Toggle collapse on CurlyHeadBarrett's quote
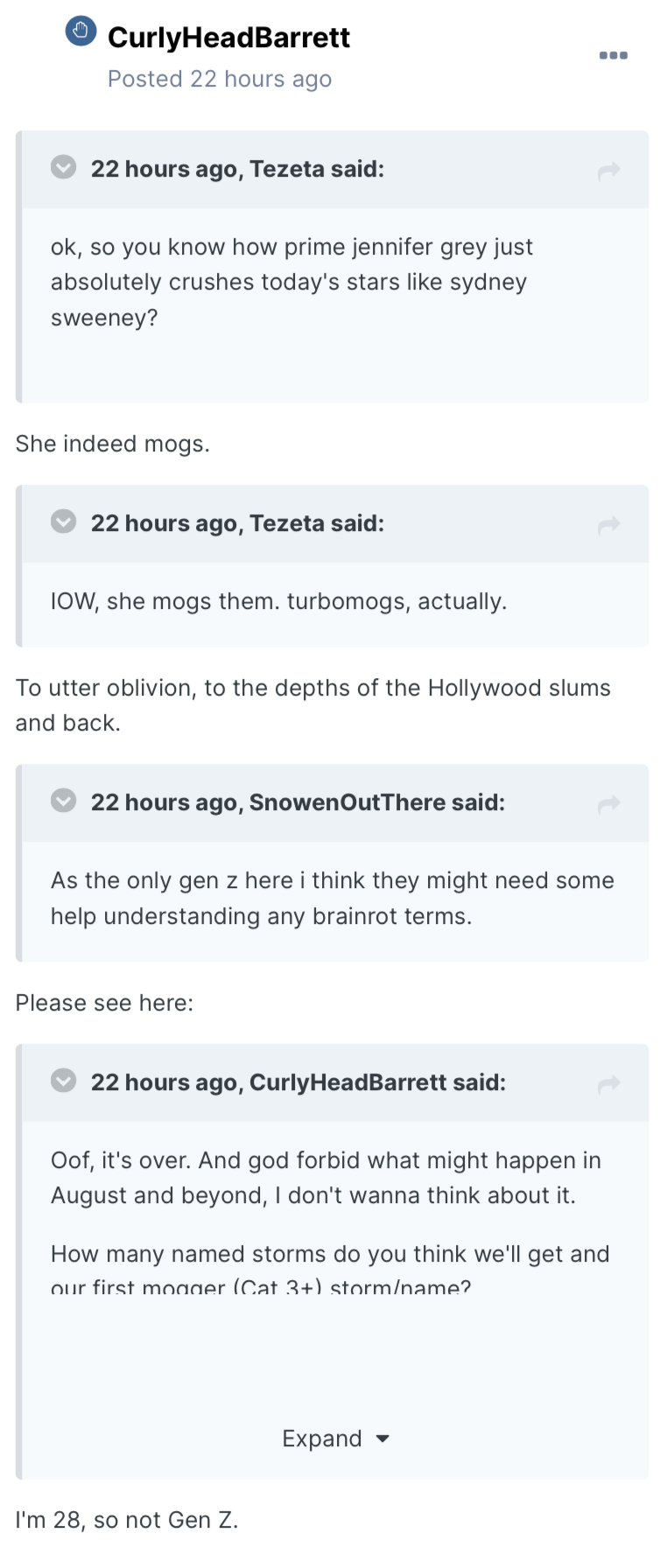Screen dimensions: 660x1568 coord(64,1081)
